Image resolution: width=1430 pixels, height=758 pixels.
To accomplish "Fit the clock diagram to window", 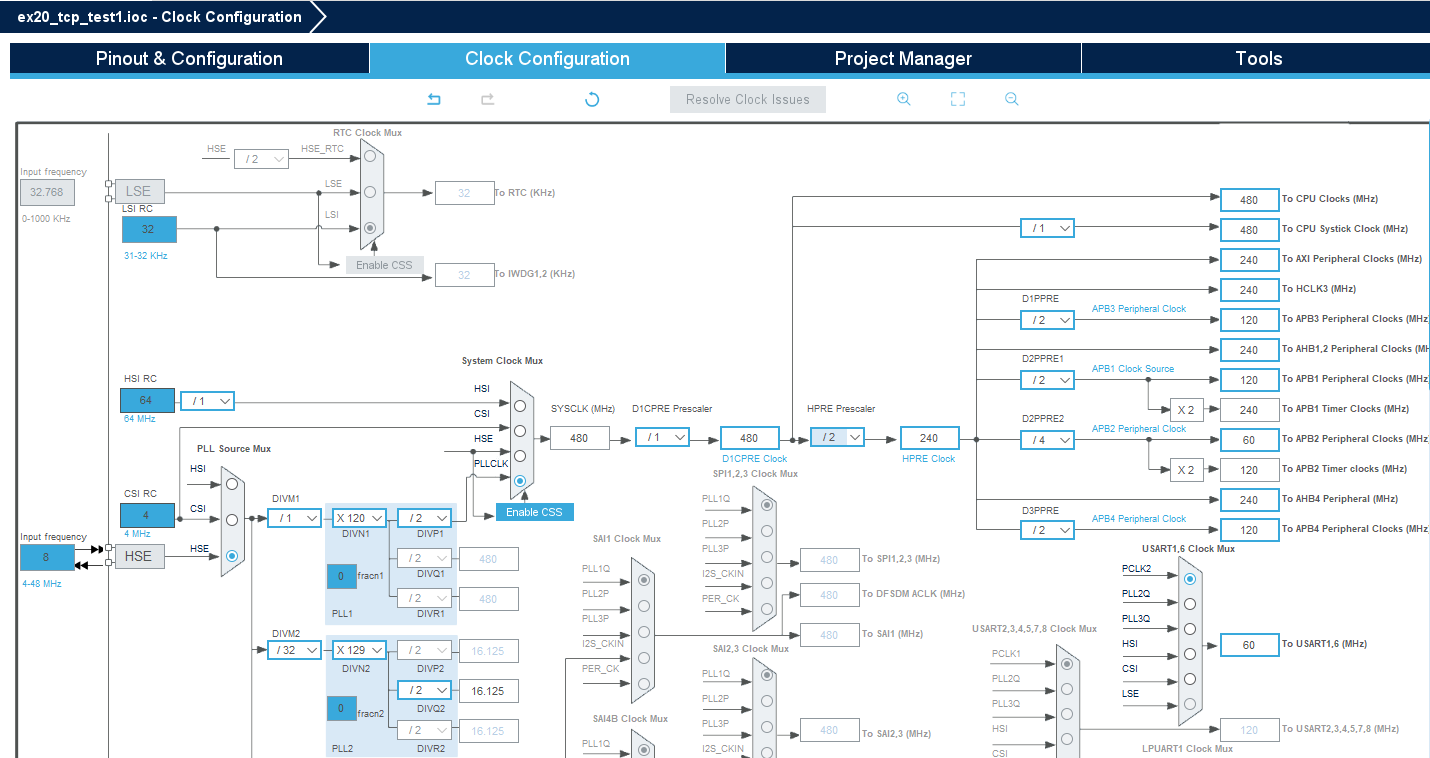I will tap(958, 99).
